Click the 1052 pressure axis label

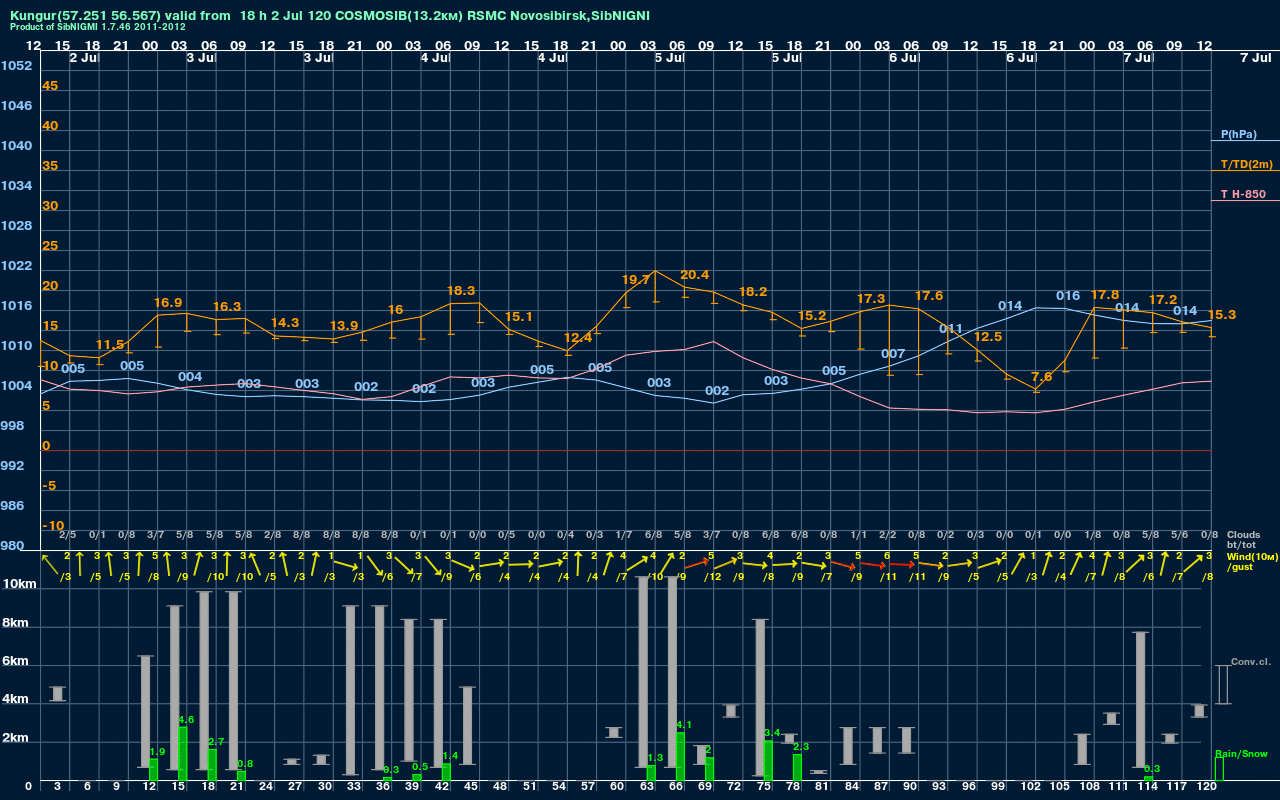16,66
